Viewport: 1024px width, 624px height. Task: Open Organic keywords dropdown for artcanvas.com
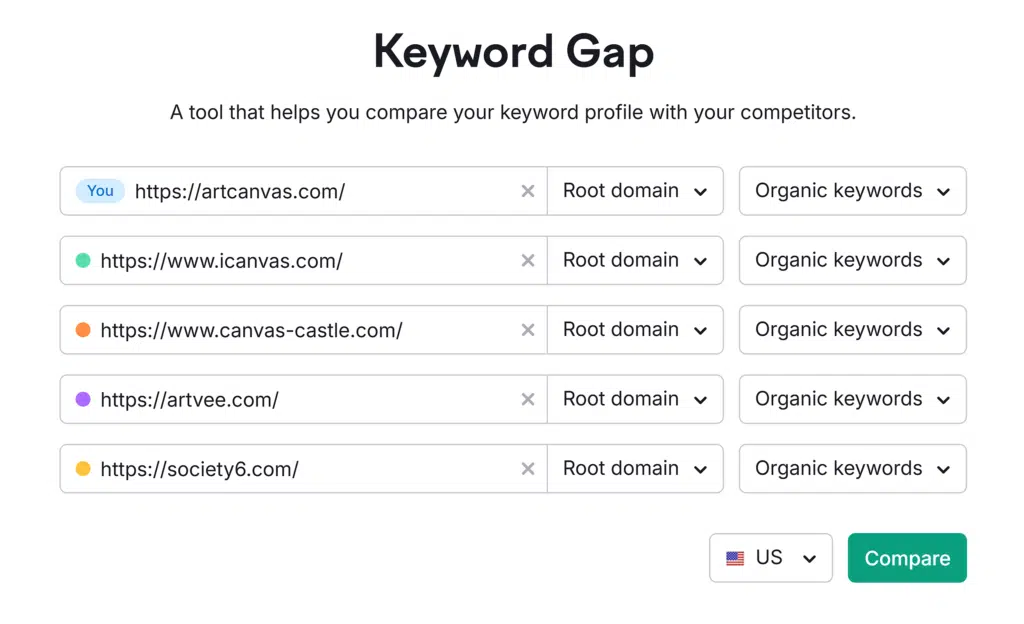(852, 191)
